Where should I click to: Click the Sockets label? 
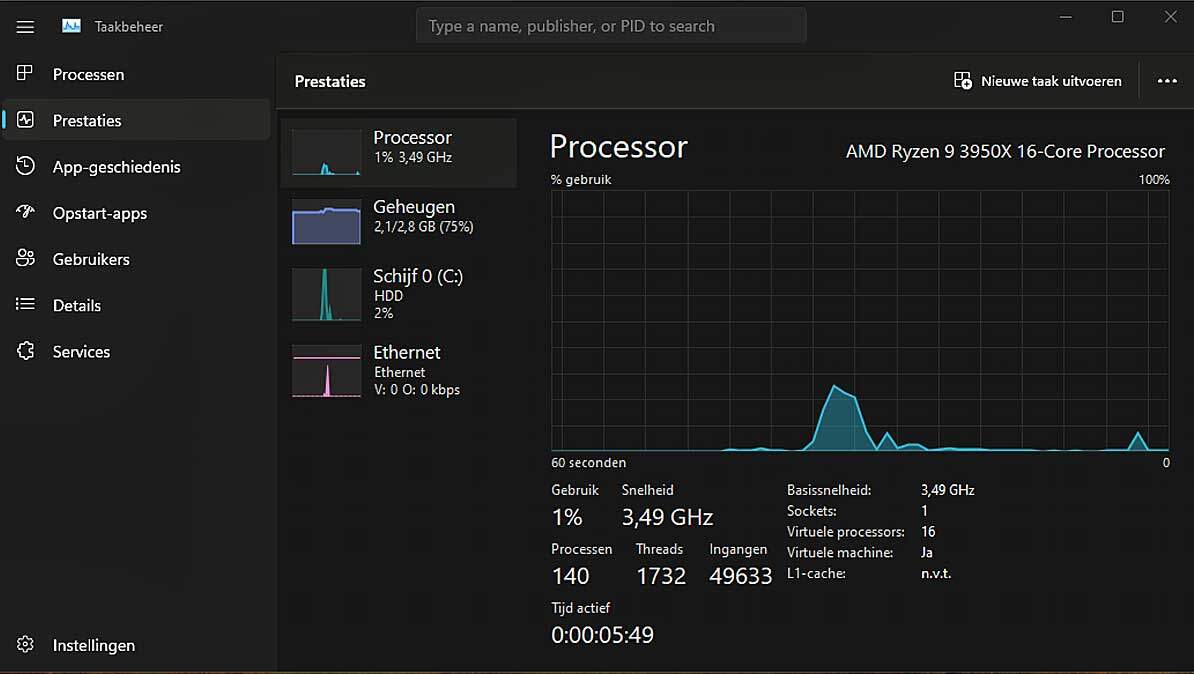(x=812, y=510)
